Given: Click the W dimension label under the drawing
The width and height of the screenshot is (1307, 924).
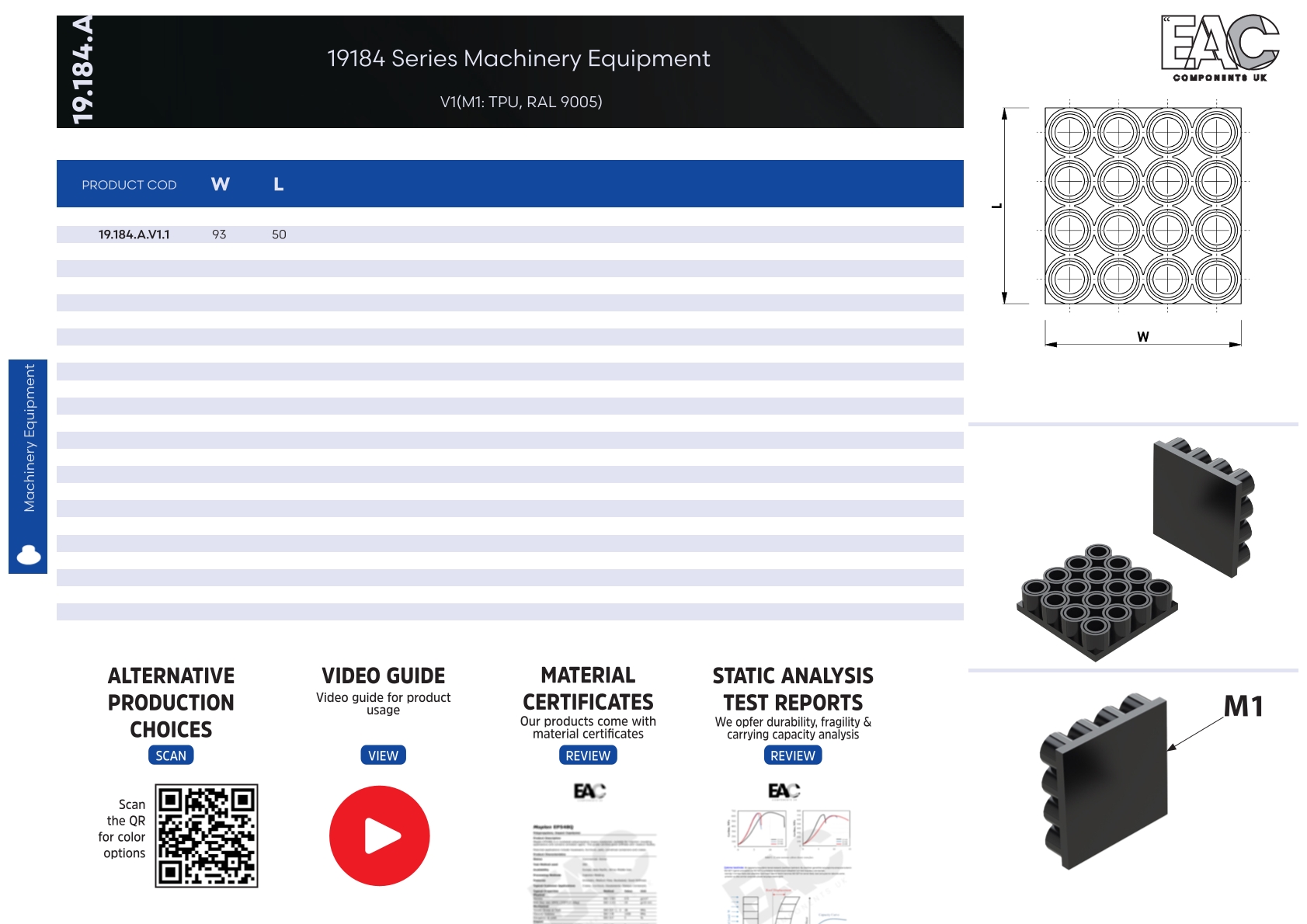Looking at the screenshot, I should pos(1143,336).
